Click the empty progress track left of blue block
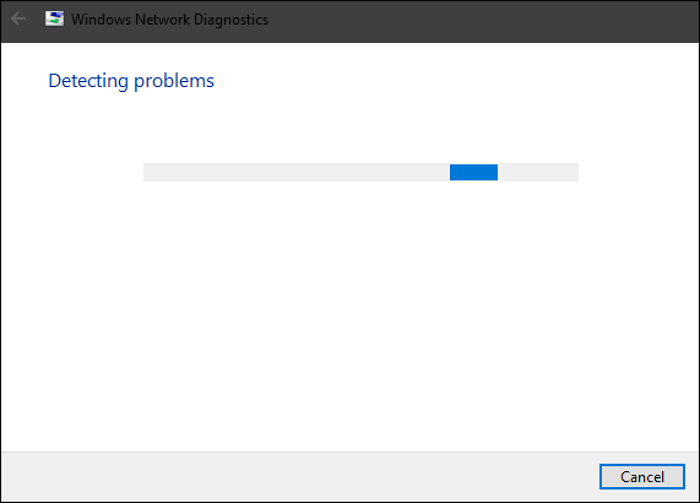 296,172
